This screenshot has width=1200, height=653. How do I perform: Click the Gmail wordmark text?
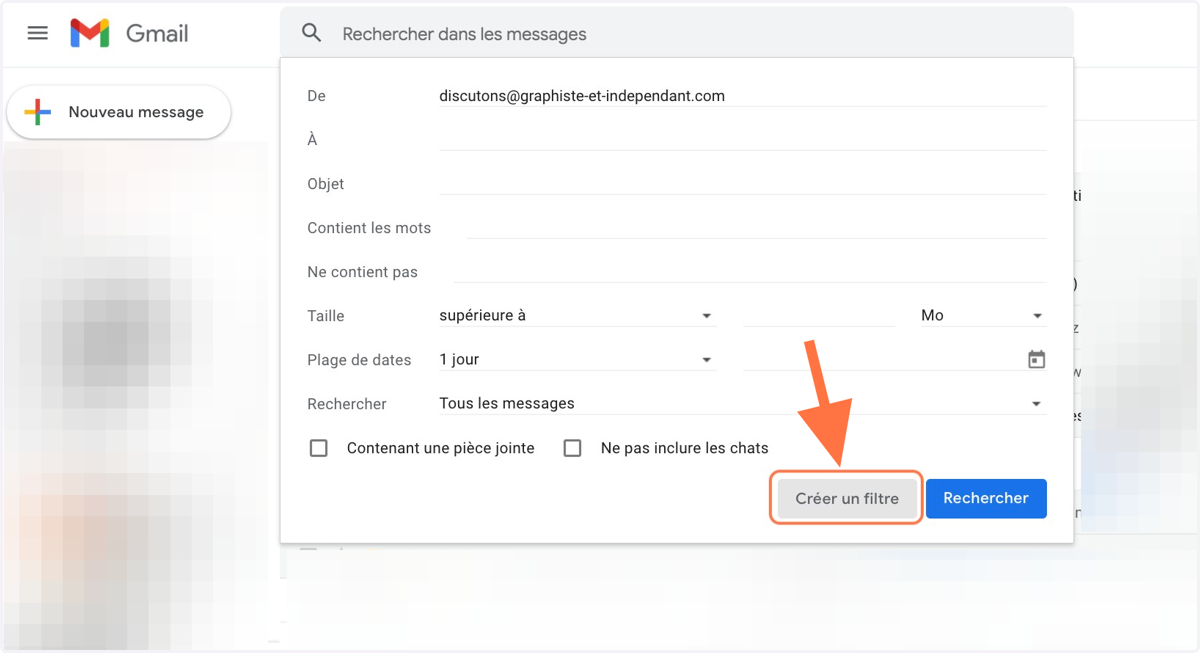click(157, 33)
